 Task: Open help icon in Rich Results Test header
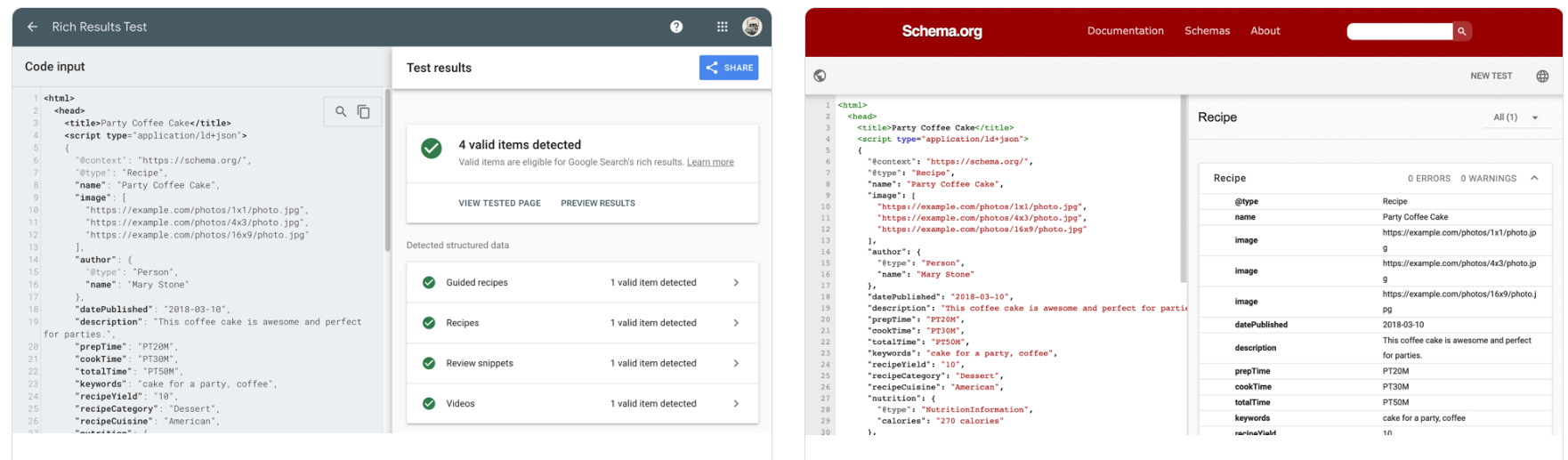(x=676, y=27)
